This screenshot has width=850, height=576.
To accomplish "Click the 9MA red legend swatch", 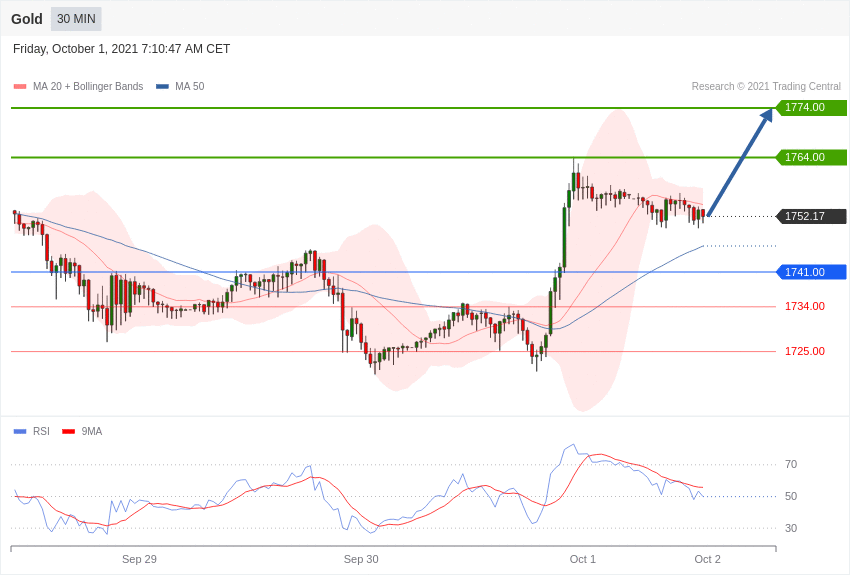I will pyautogui.click(x=69, y=431).
